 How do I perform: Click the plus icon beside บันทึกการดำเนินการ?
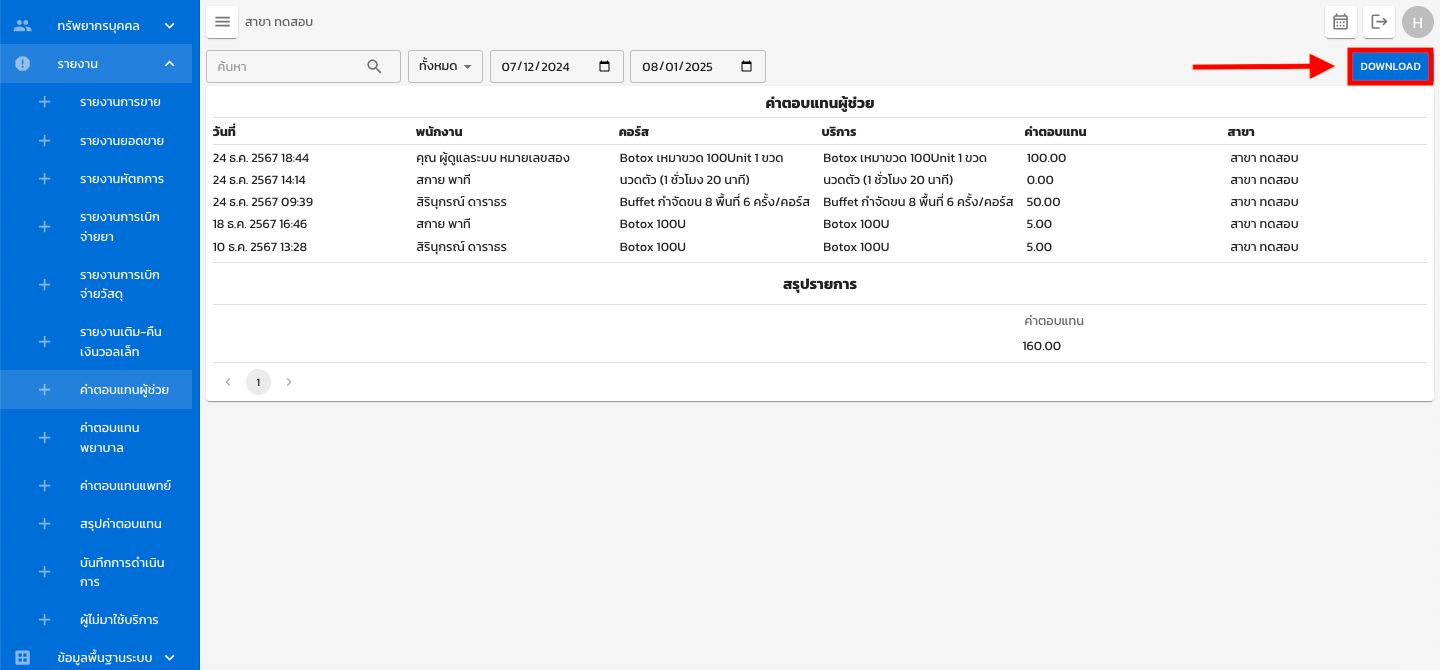[44, 572]
